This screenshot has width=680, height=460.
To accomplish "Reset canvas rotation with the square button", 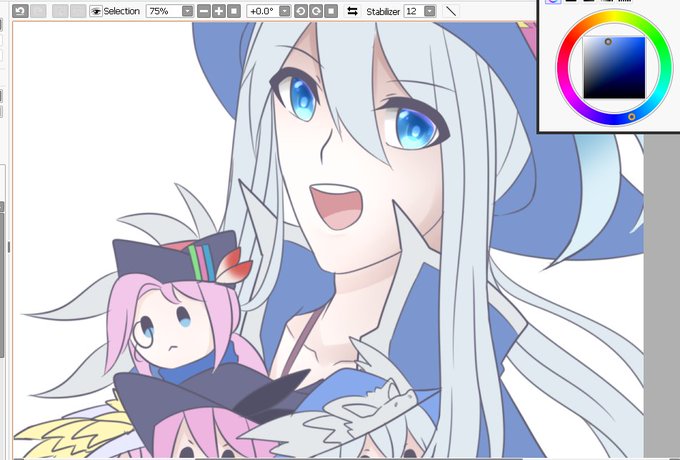I will tap(331, 11).
